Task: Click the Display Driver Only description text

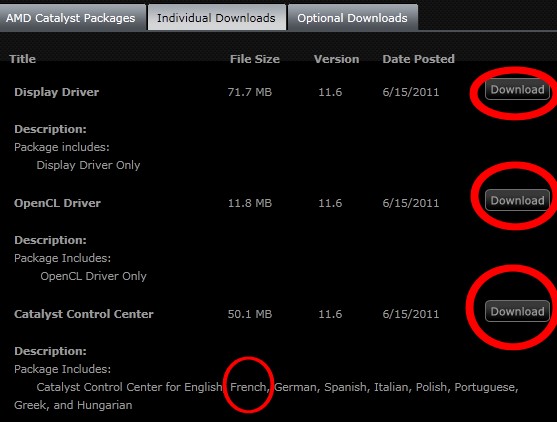Action: [x=88, y=165]
